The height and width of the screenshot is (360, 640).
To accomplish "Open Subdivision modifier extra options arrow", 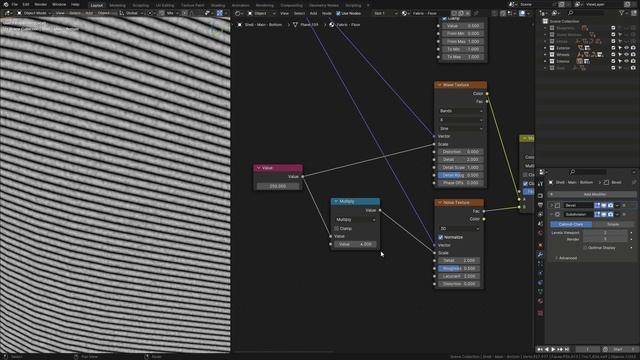I will coord(617,214).
